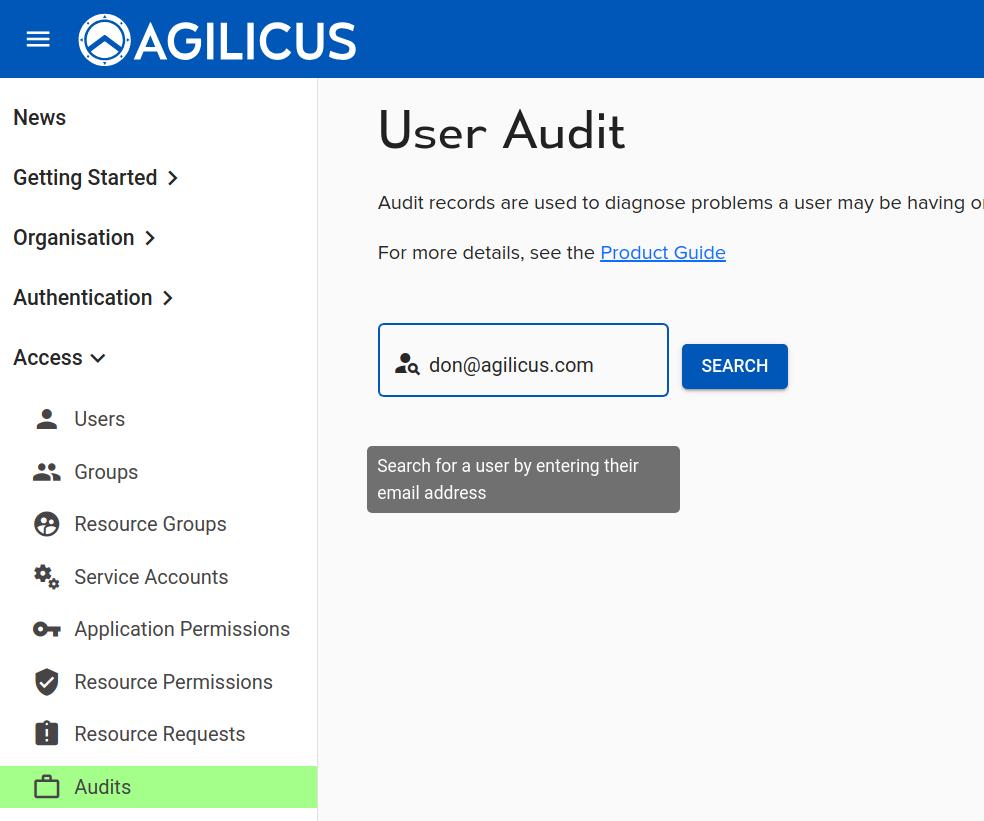Viewport: 984px width, 821px height.
Task: Open the News page
Action: (x=39, y=118)
